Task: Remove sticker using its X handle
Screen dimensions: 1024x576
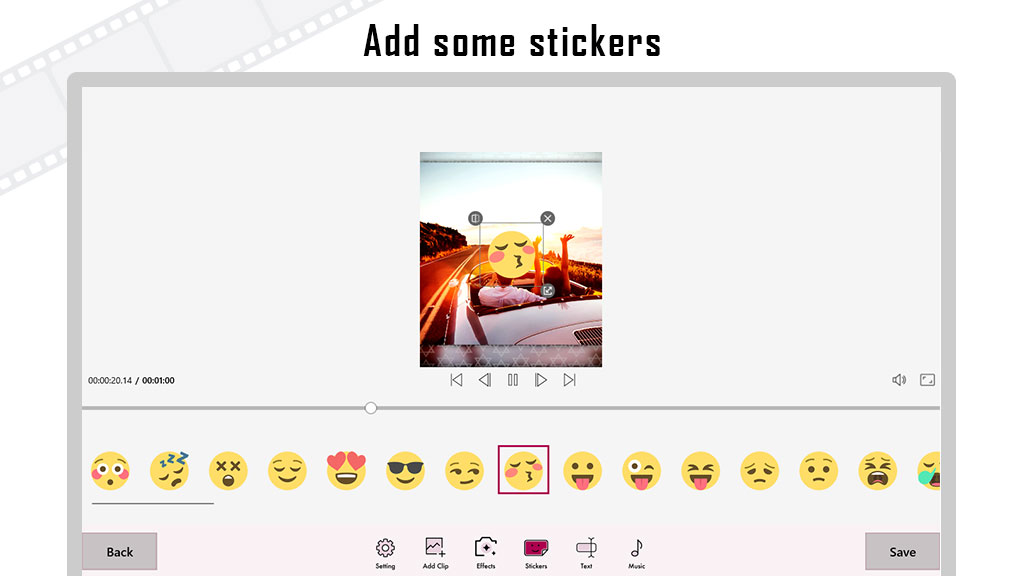Action: coord(547,218)
